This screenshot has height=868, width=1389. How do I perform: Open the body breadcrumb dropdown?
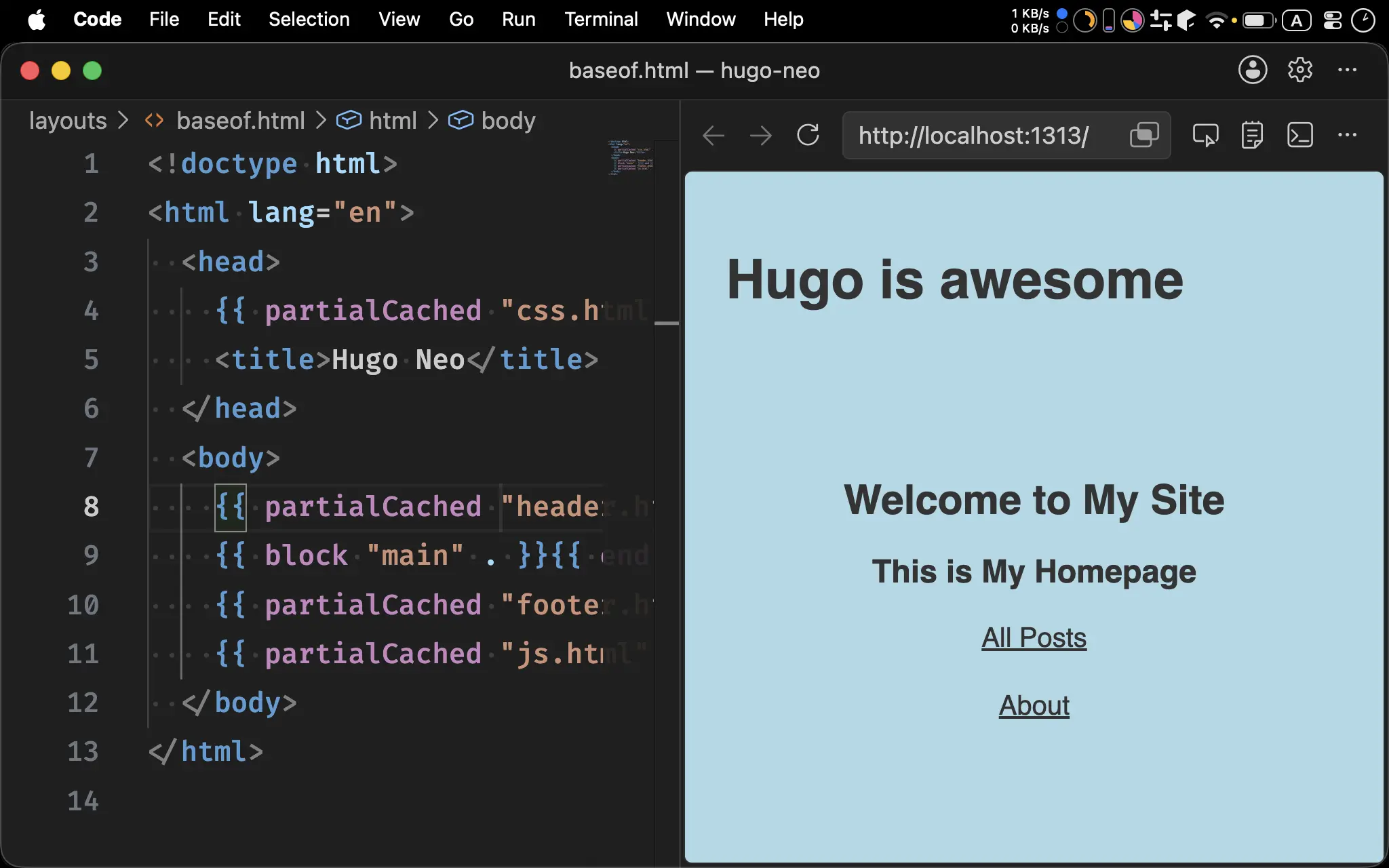pos(508,121)
